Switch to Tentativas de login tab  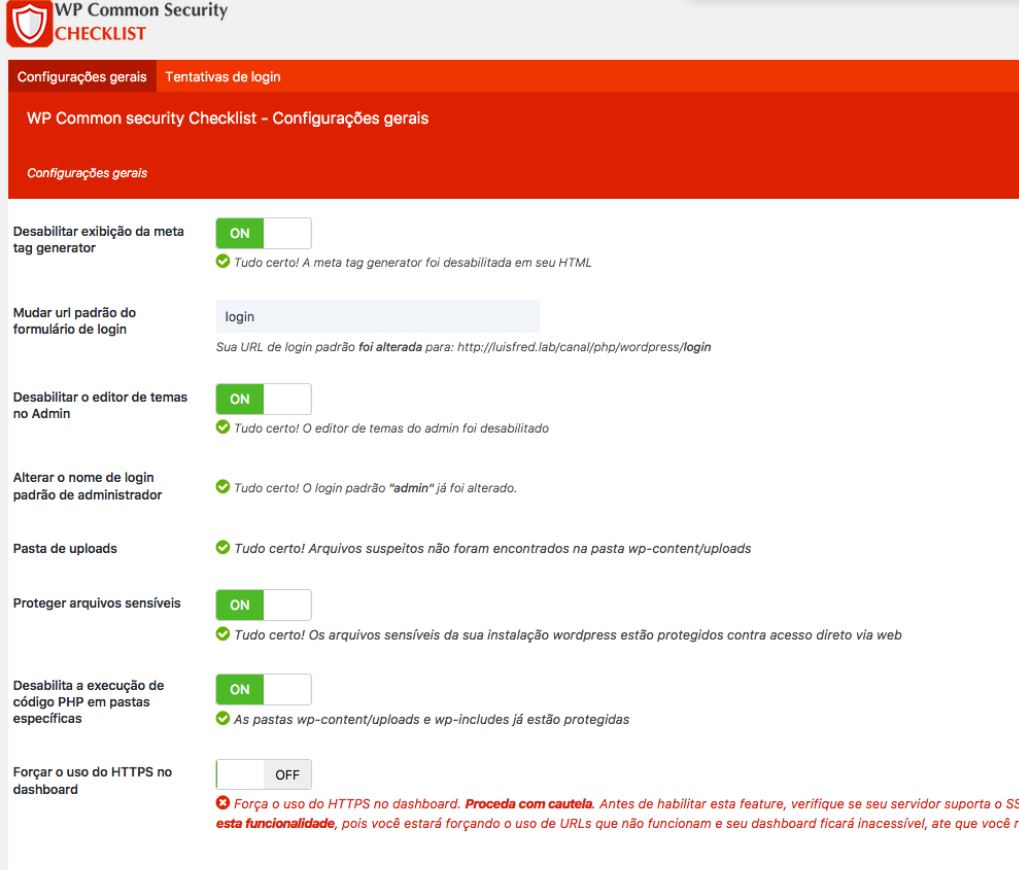(223, 76)
